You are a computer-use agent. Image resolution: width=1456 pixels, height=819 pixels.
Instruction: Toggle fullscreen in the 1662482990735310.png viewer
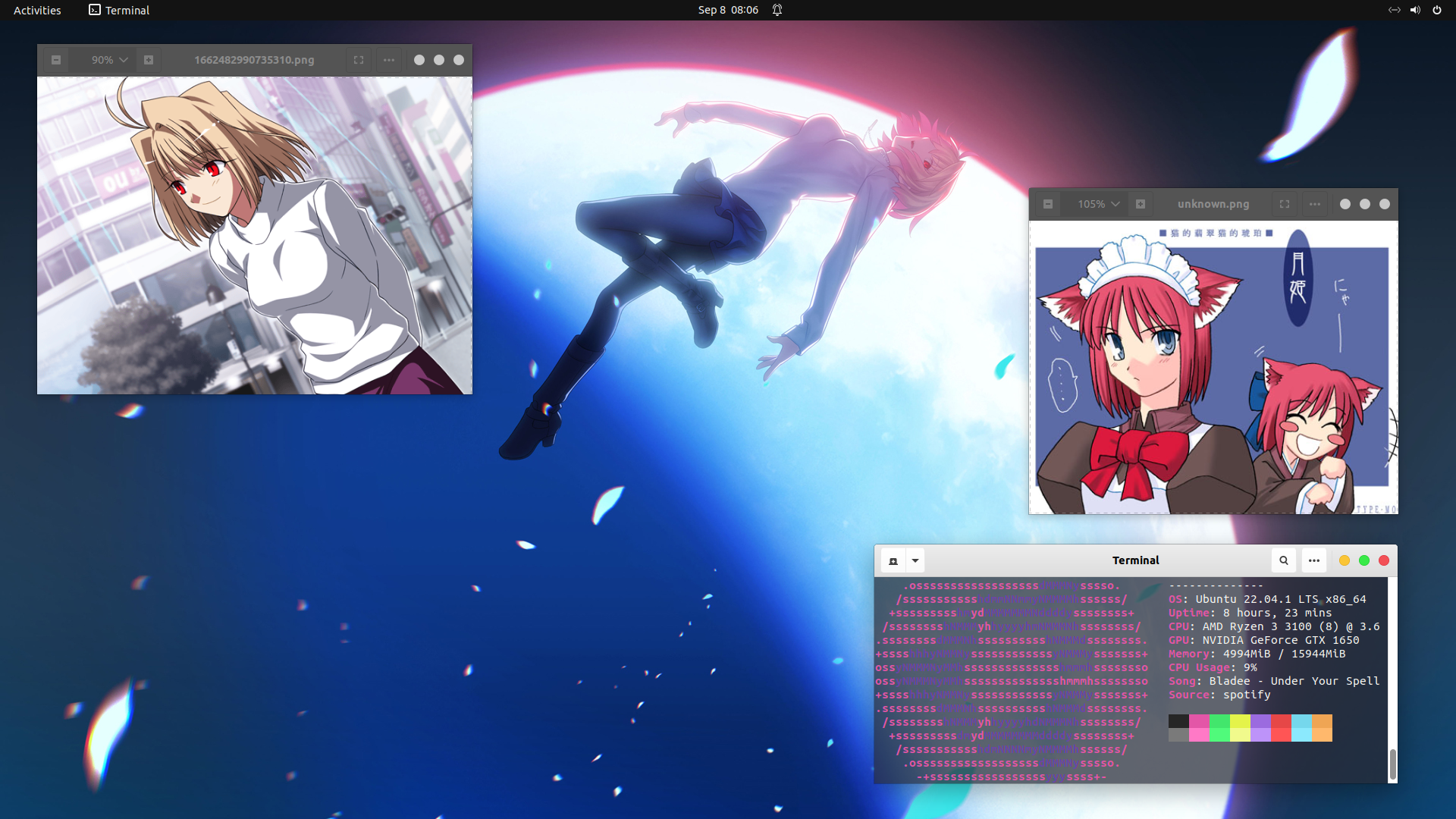click(359, 60)
